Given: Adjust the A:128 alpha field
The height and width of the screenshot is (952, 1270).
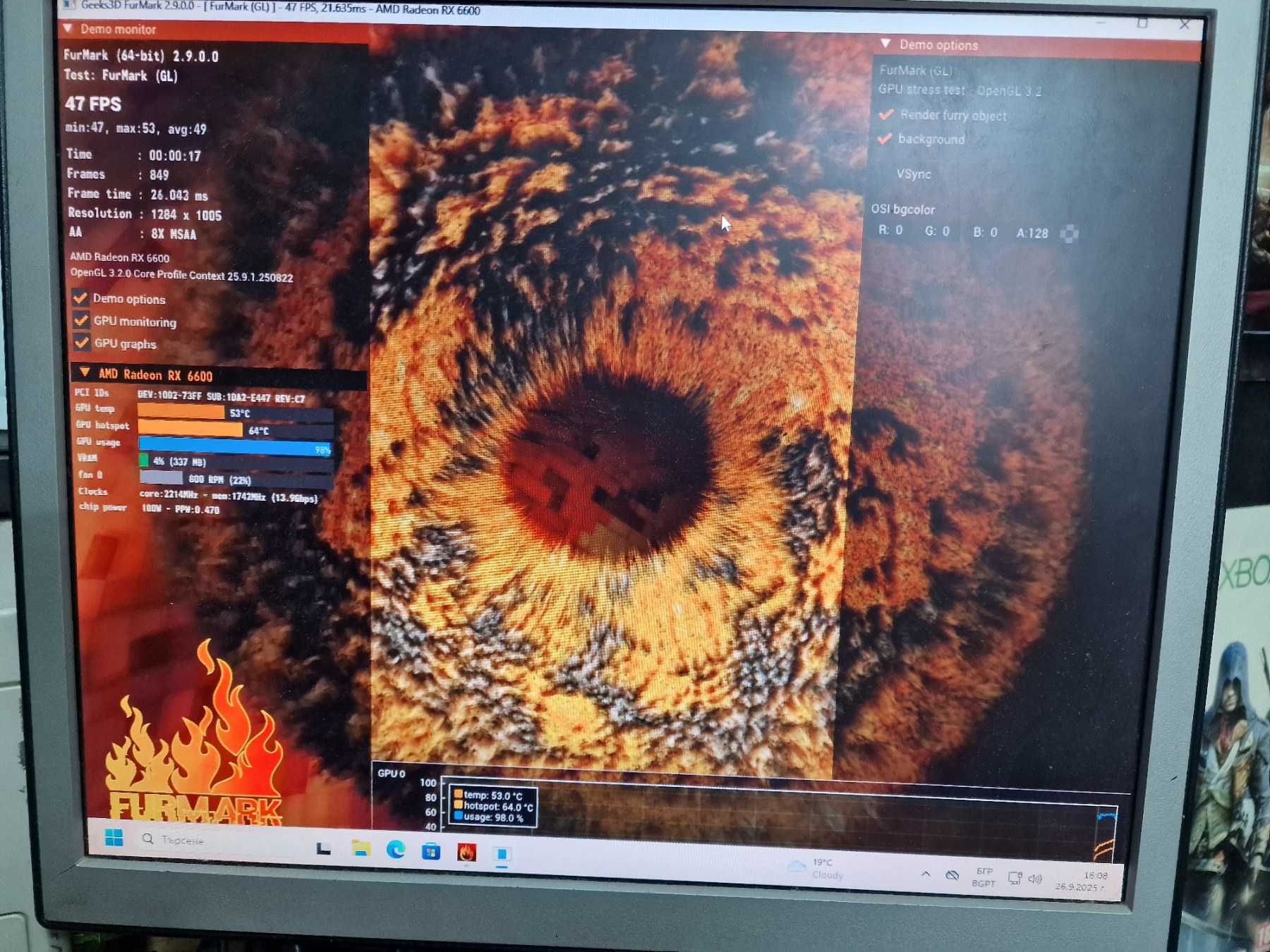Looking at the screenshot, I should click(x=1032, y=233).
